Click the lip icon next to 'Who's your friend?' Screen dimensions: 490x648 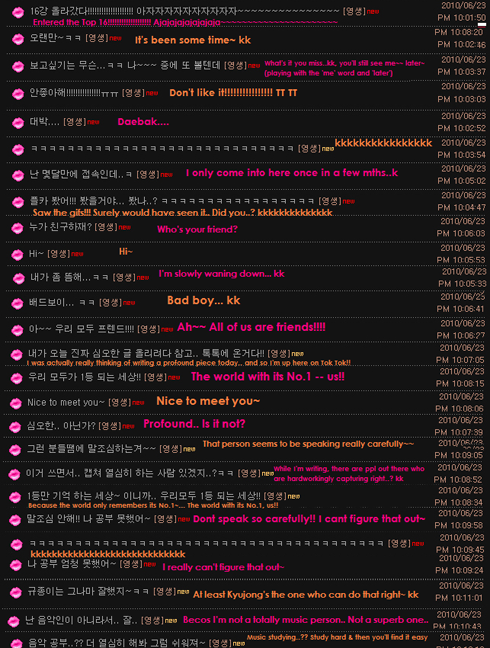coord(17,228)
